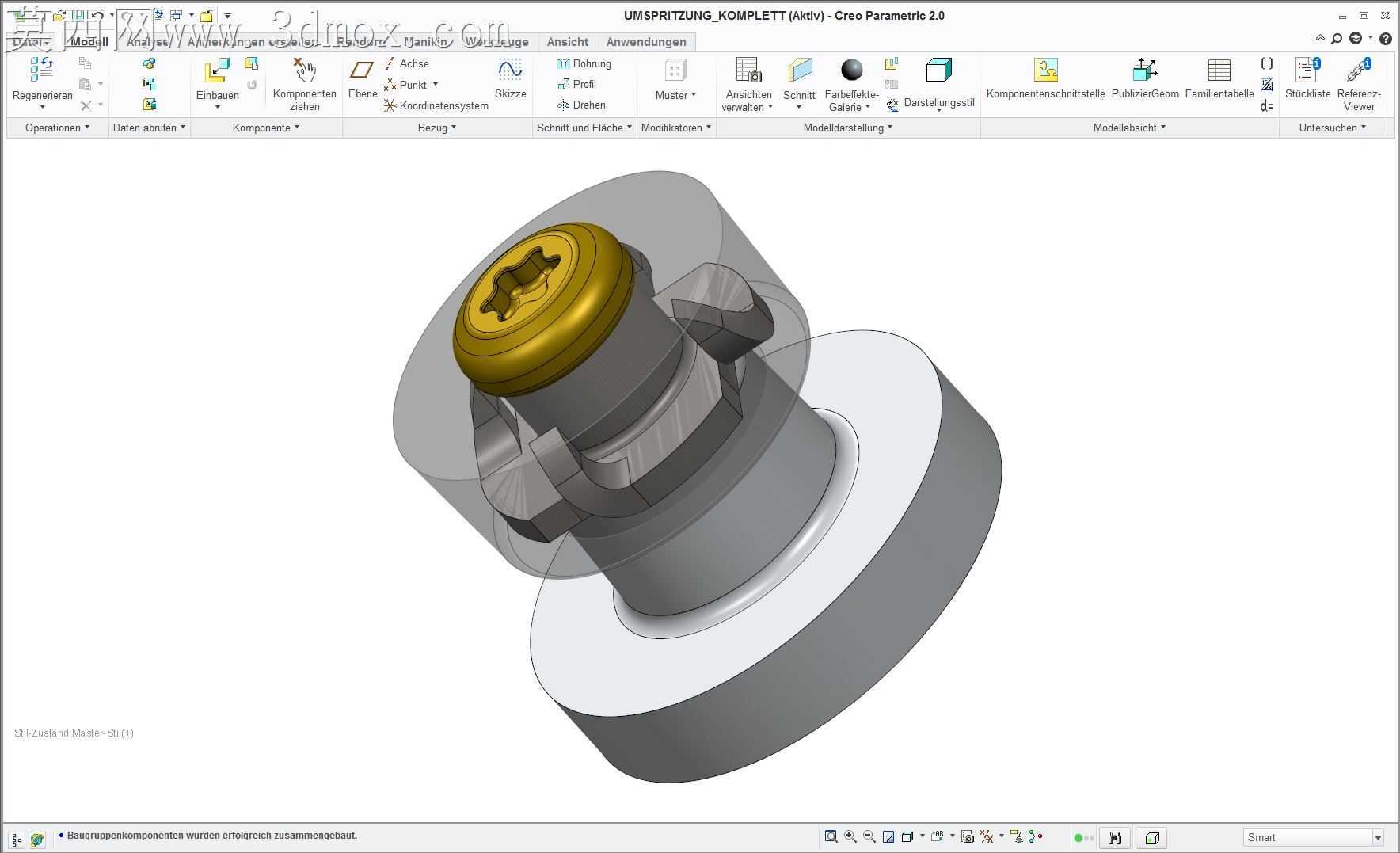Click the refit zoom-to-window icon
The width and height of the screenshot is (1400, 853).
tap(831, 836)
